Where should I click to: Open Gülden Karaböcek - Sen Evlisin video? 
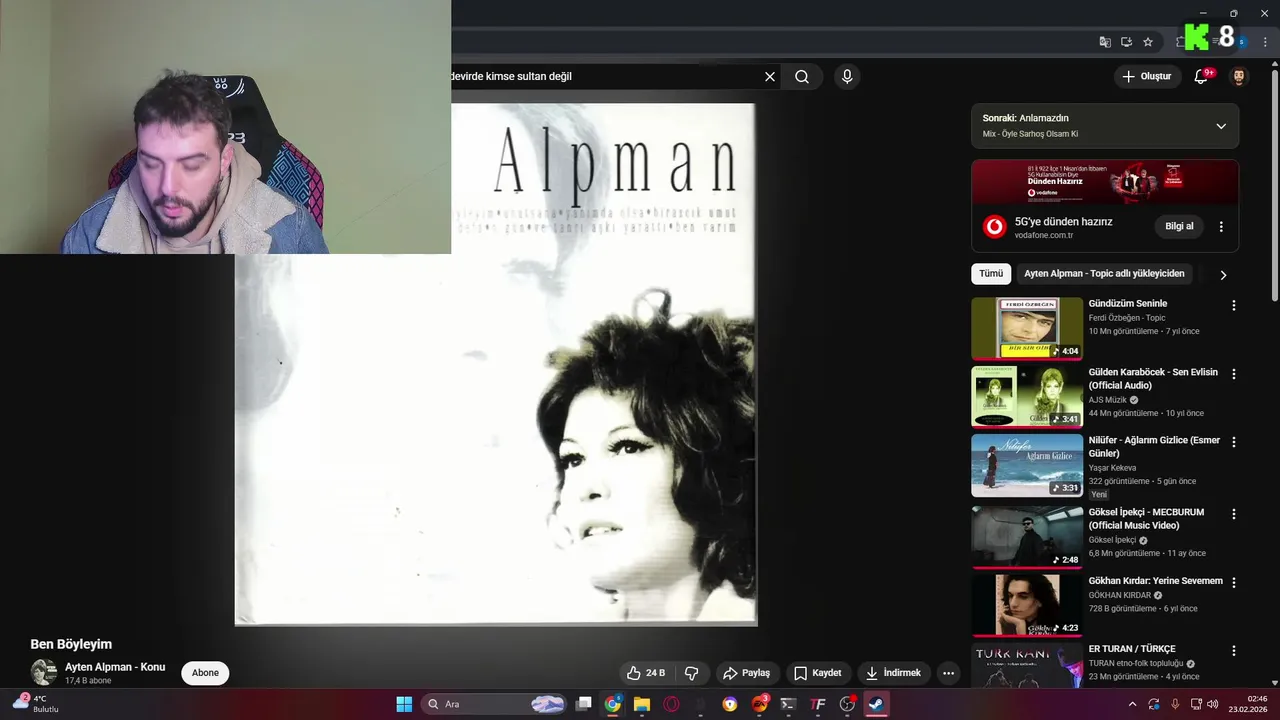(1153, 379)
